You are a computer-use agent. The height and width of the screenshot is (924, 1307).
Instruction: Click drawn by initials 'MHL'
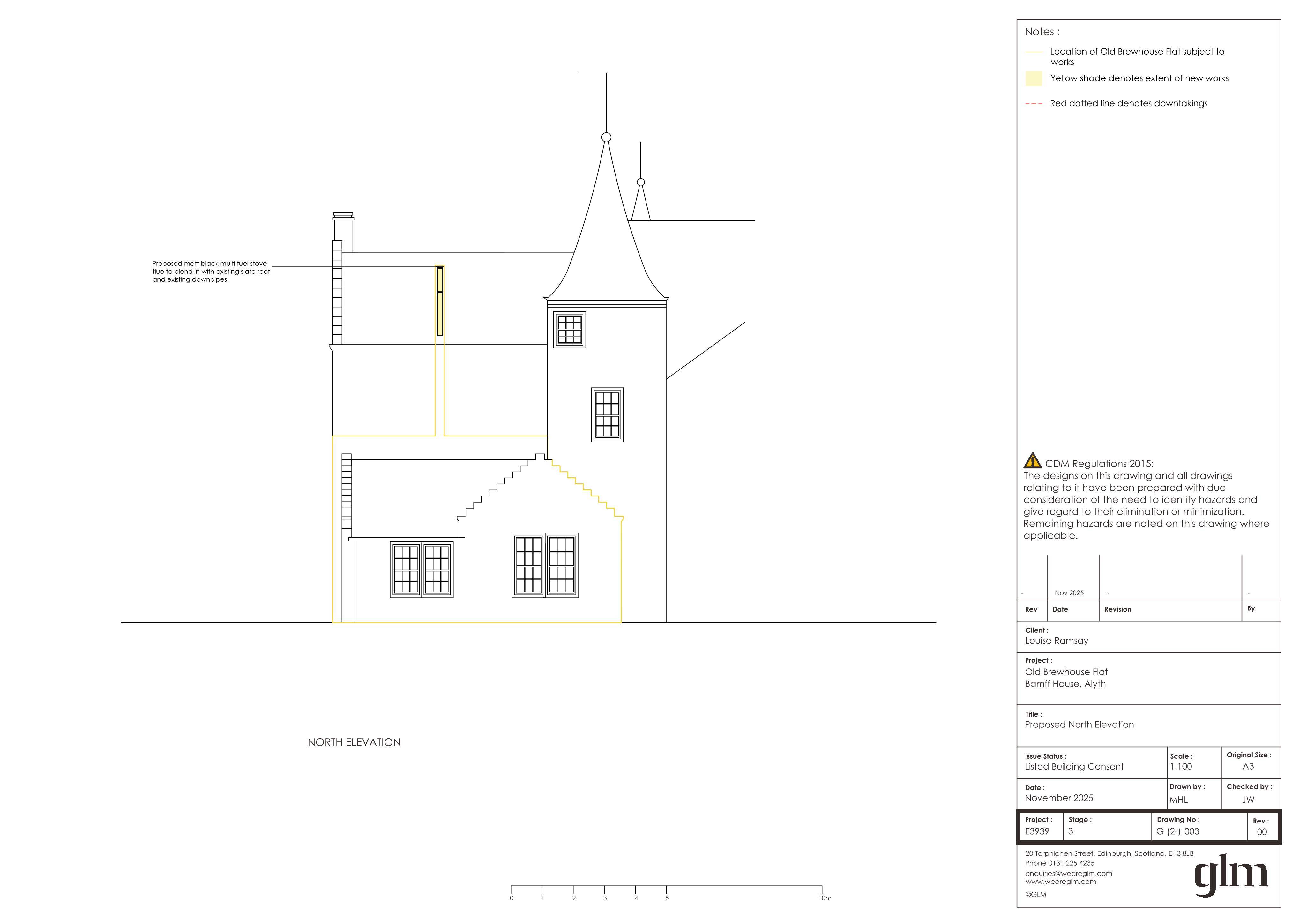1178,799
